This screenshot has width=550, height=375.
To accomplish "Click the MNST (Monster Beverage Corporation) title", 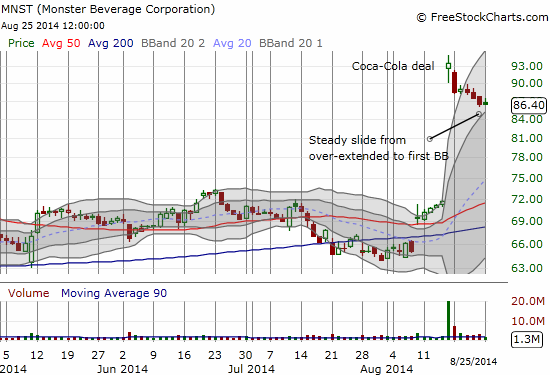I will point(108,9).
